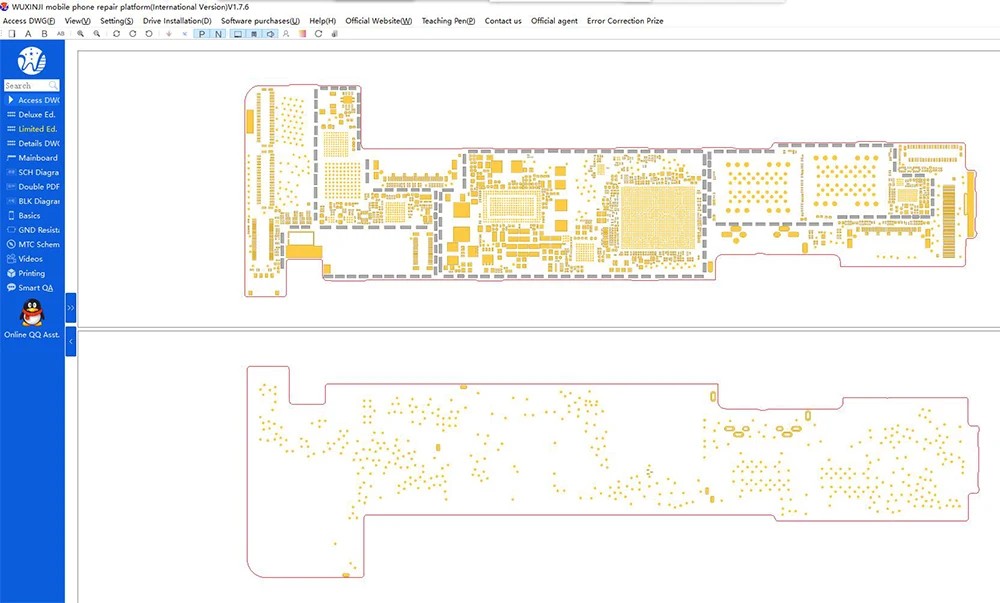Screen dimensions: 1000x603
Task: Open Mainboard in the sidebar
Action: pyautogui.click(x=33, y=157)
